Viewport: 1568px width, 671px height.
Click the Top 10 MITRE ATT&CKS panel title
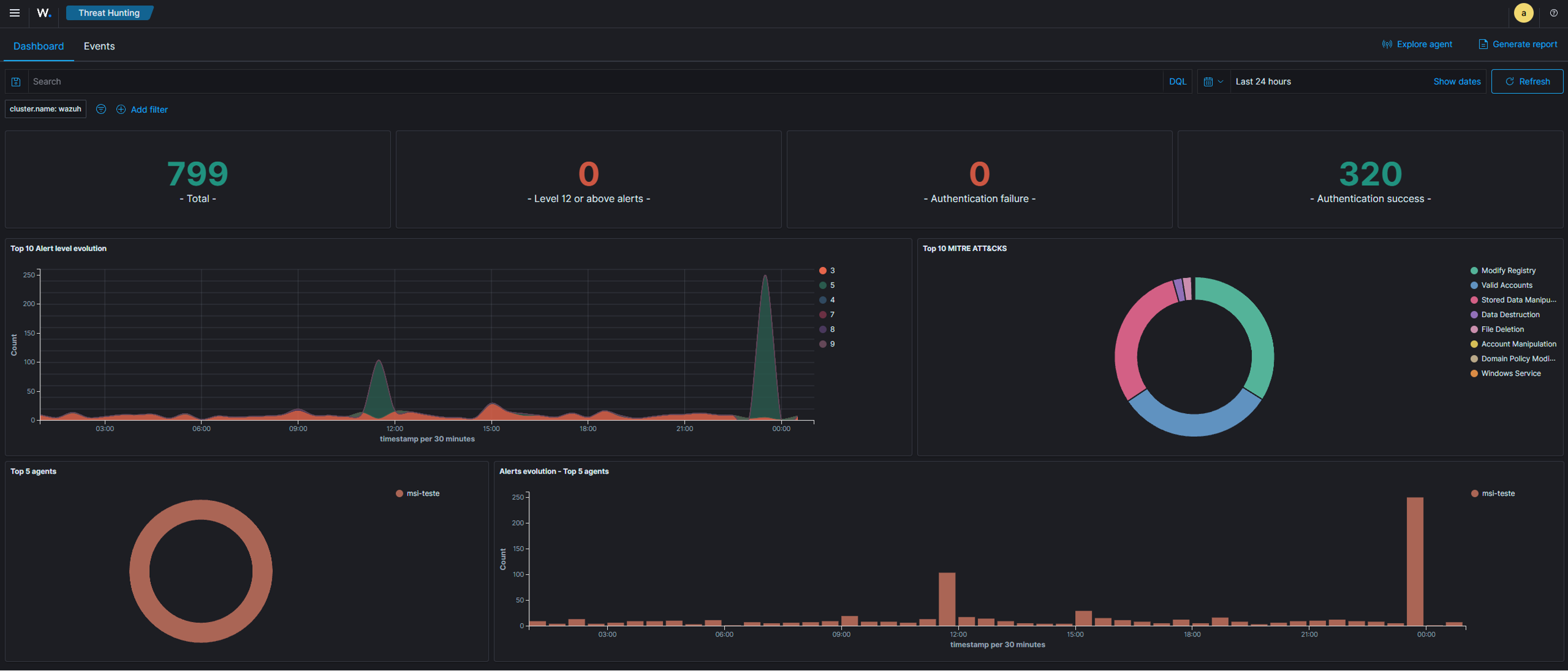tap(964, 249)
